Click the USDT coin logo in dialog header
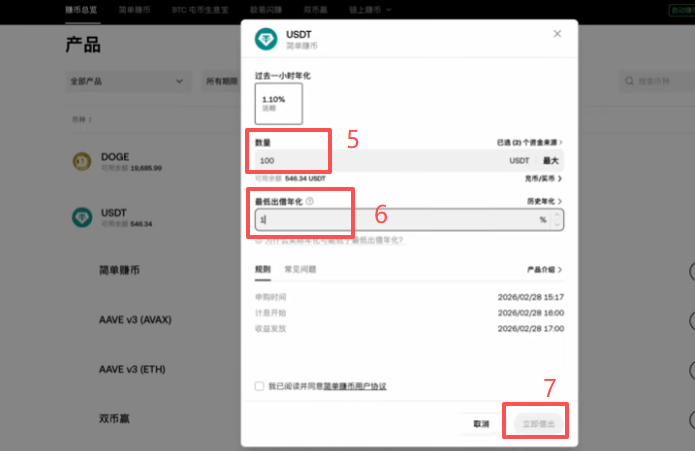 click(x=266, y=39)
